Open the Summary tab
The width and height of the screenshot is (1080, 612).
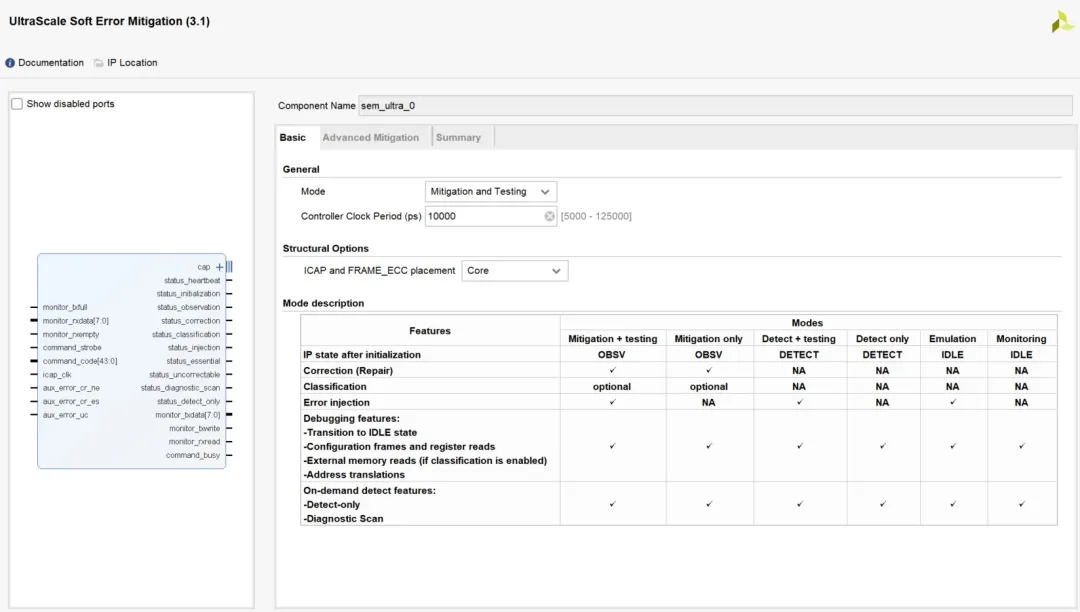click(x=458, y=138)
